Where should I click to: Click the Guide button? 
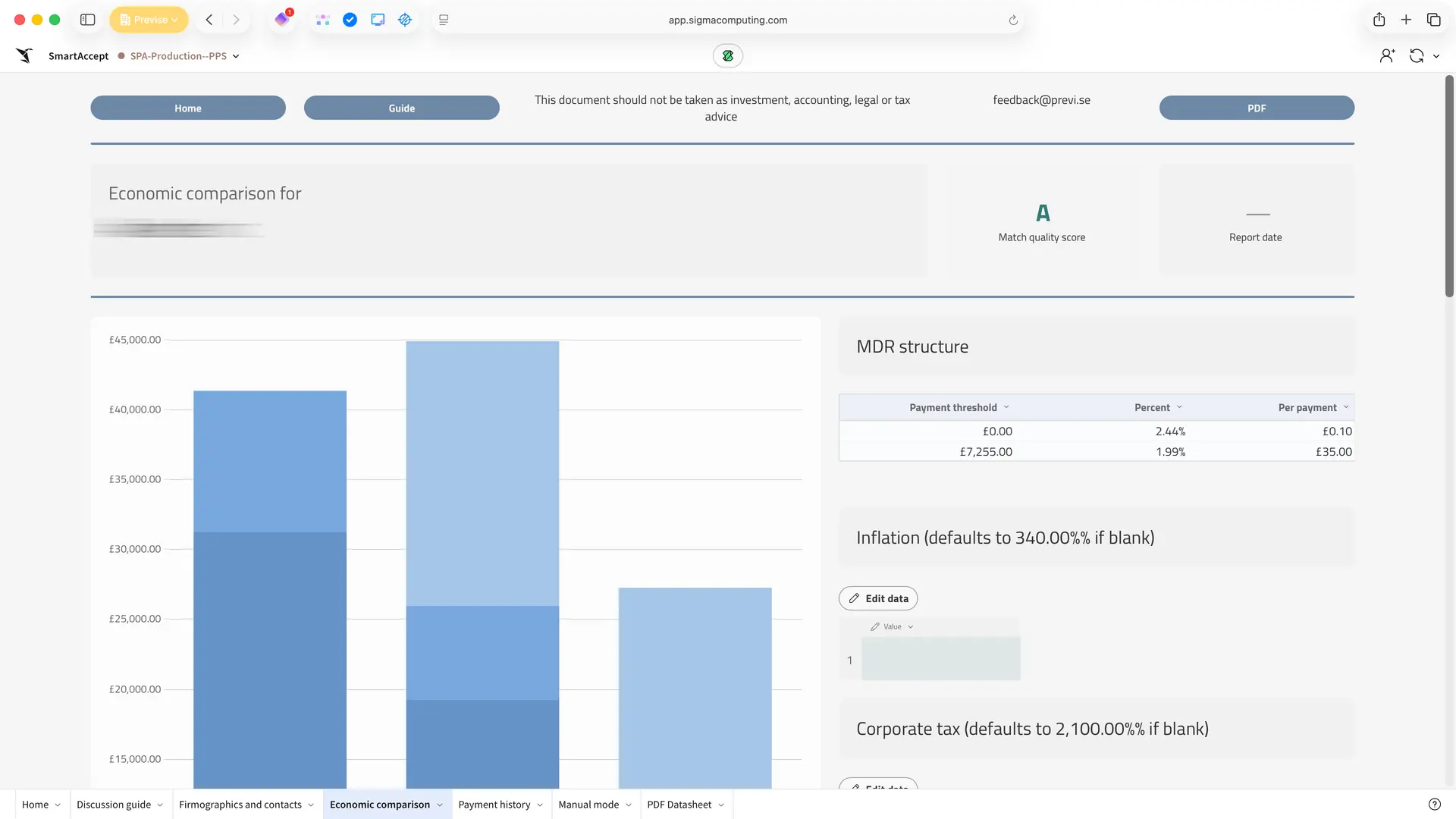[x=401, y=108]
